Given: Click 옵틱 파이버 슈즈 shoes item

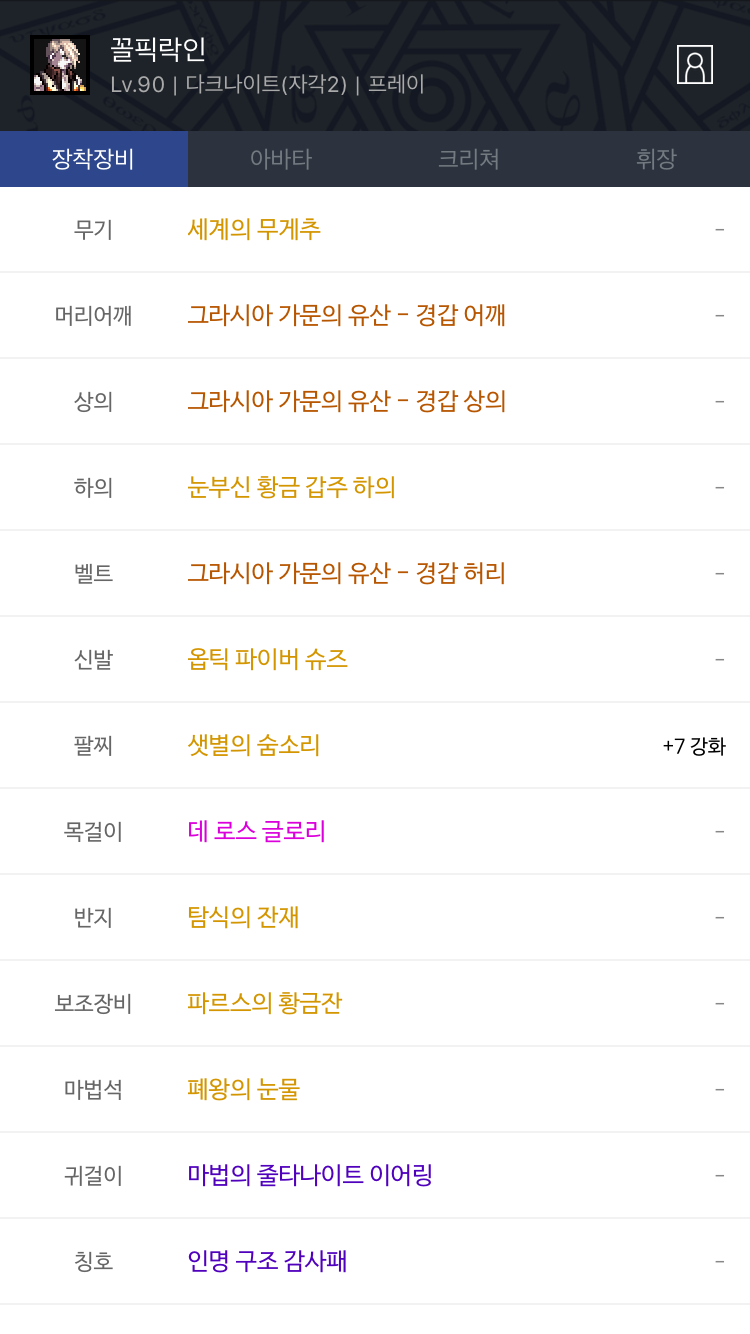Looking at the screenshot, I should pyautogui.click(x=267, y=659).
